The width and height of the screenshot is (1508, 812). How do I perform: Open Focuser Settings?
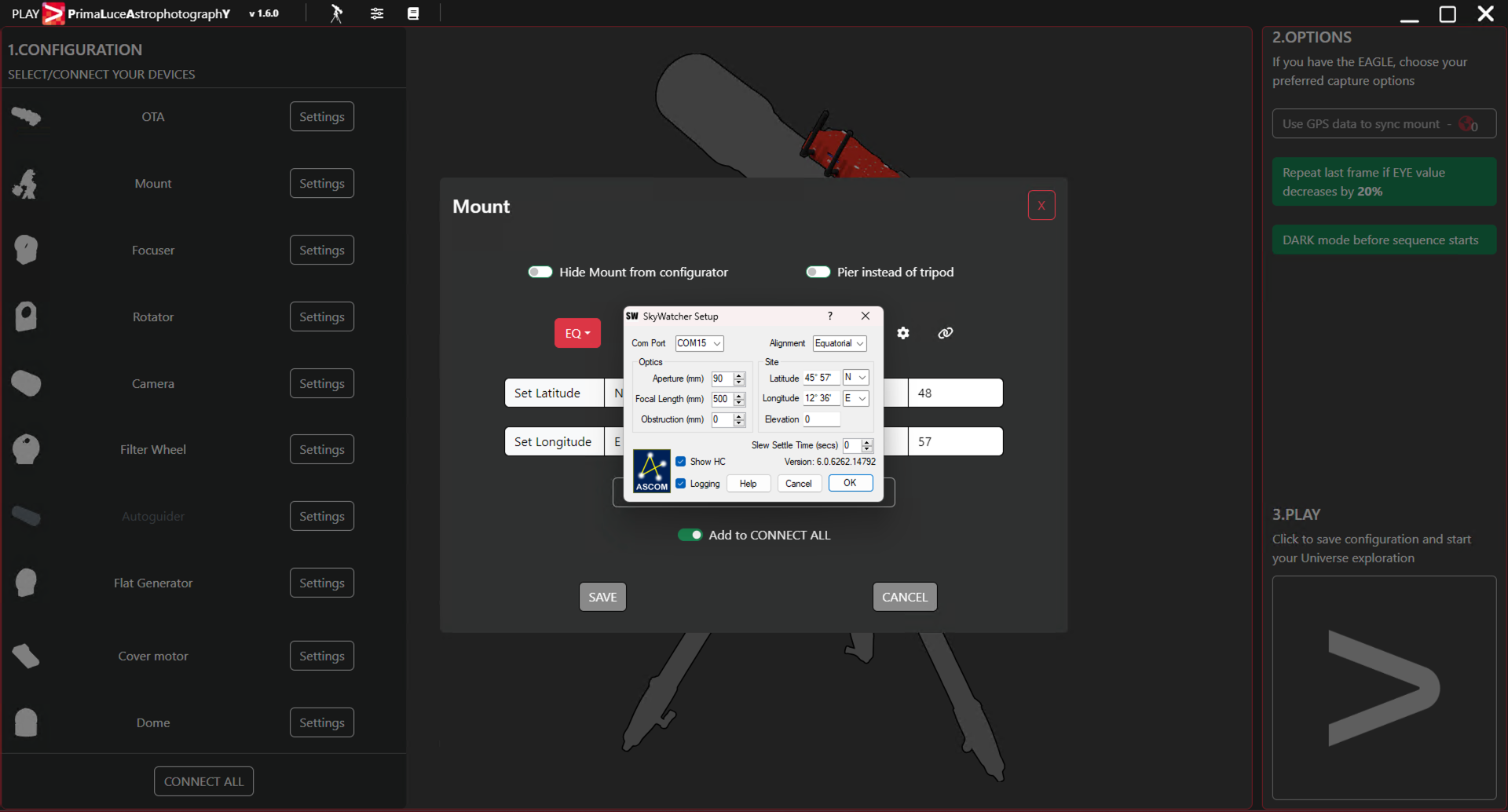coord(322,250)
